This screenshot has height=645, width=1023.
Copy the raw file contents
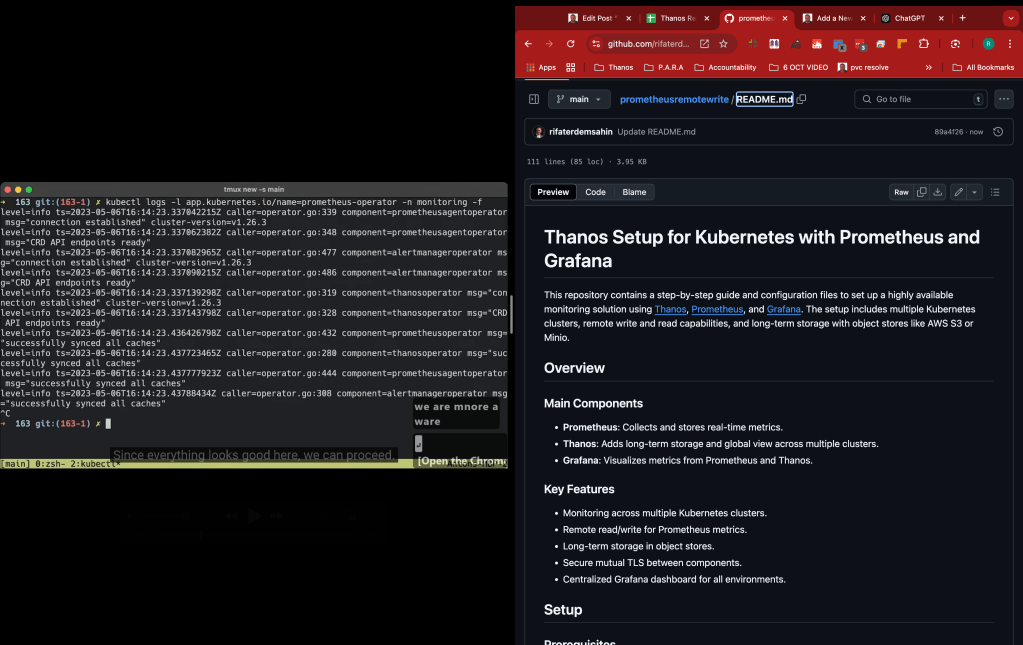point(922,192)
